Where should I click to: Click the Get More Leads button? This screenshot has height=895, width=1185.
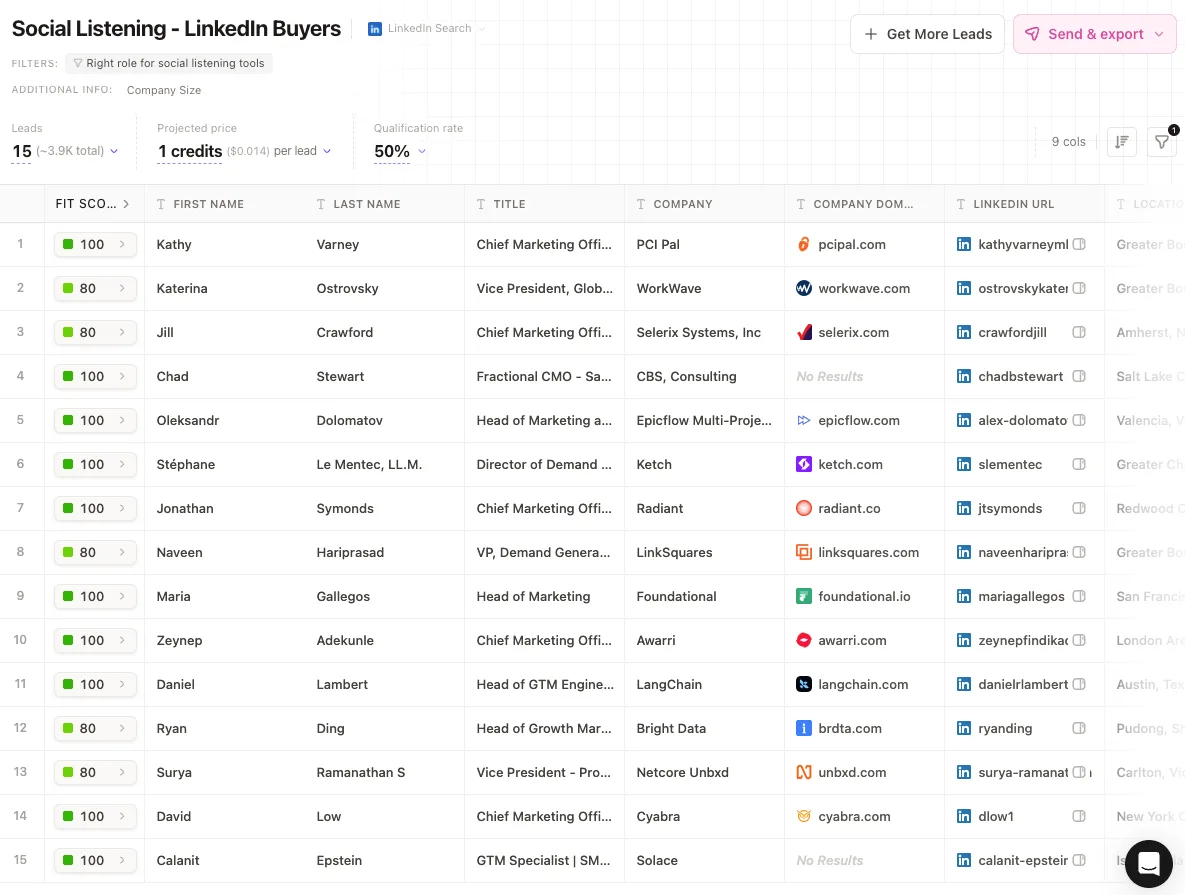coord(927,34)
